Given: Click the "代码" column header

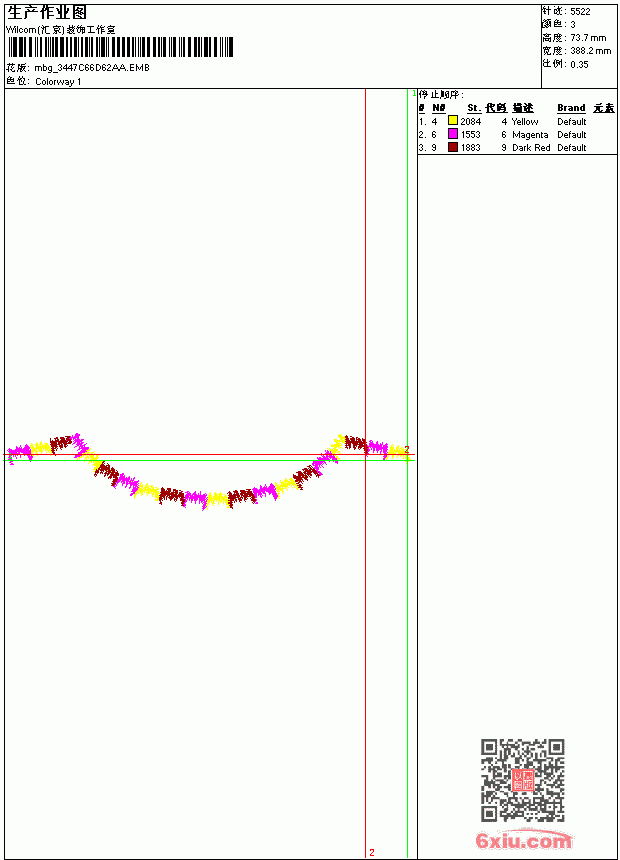Looking at the screenshot, I should pyautogui.click(x=496, y=108).
